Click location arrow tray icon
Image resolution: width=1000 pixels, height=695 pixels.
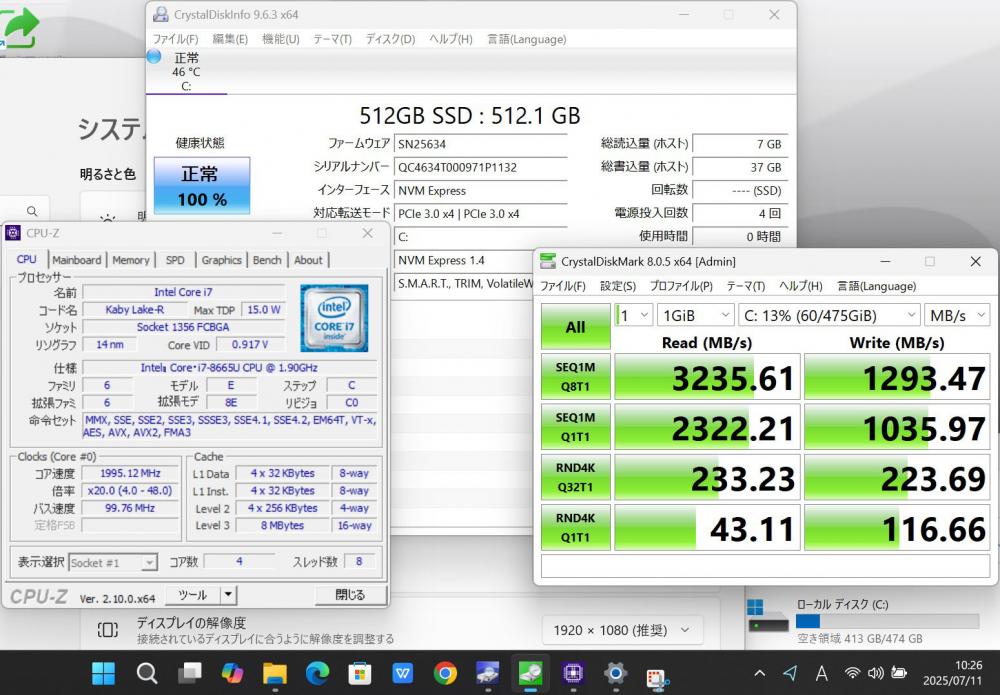coord(790,673)
